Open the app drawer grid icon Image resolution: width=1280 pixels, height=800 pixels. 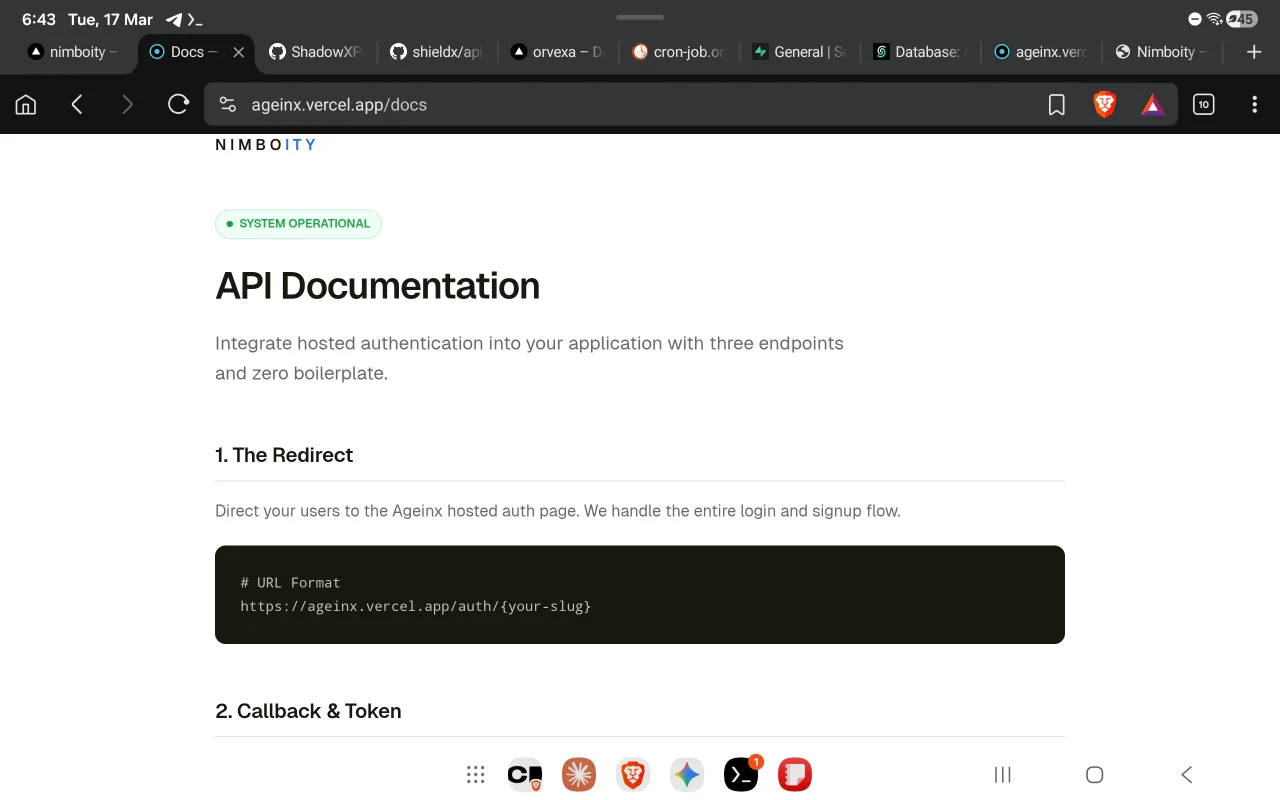pyautogui.click(x=476, y=774)
